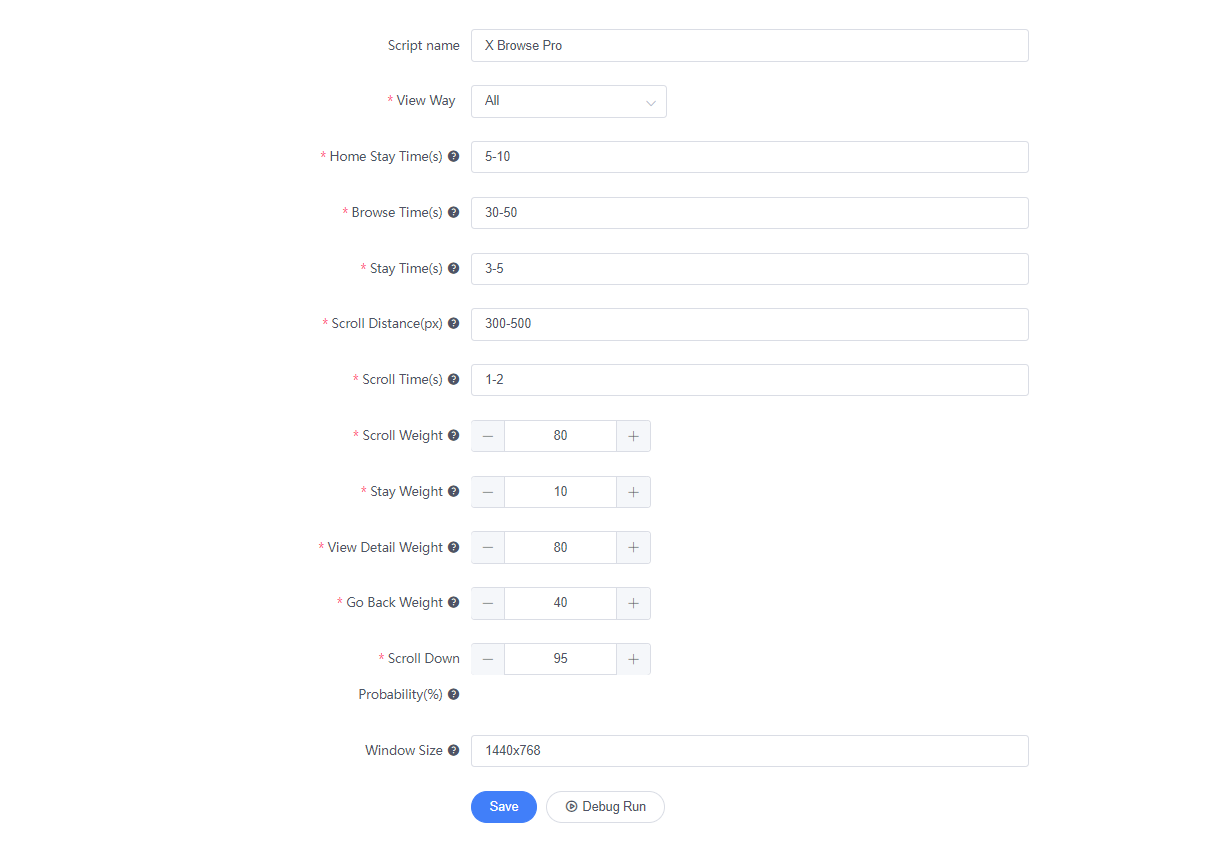Open the View Way dropdown
The width and height of the screenshot is (1209, 861).
tap(569, 101)
